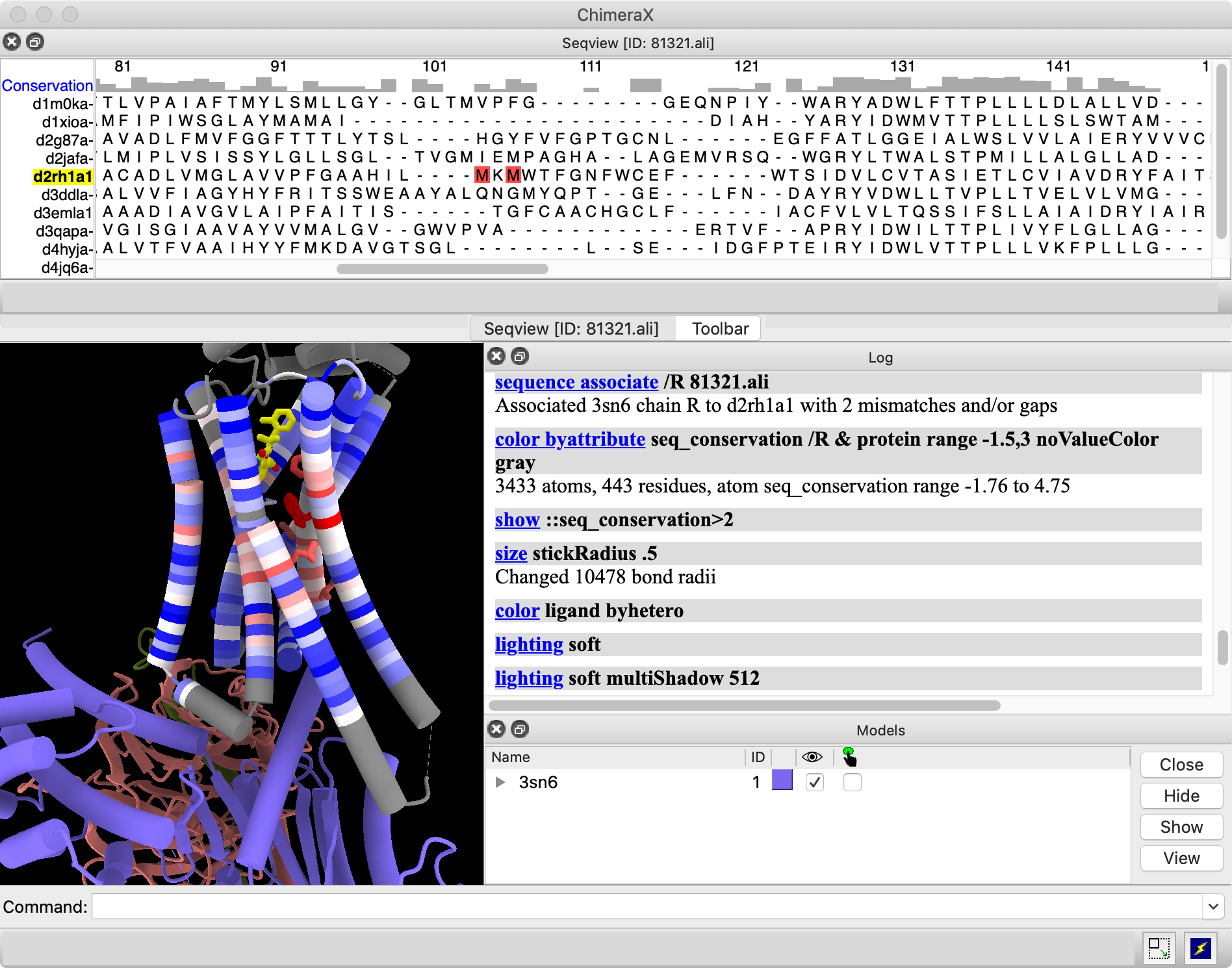Screen dimensions: 1232x968
Task: Close the Seqview panel with its X icon
Action: pyautogui.click(x=12, y=42)
